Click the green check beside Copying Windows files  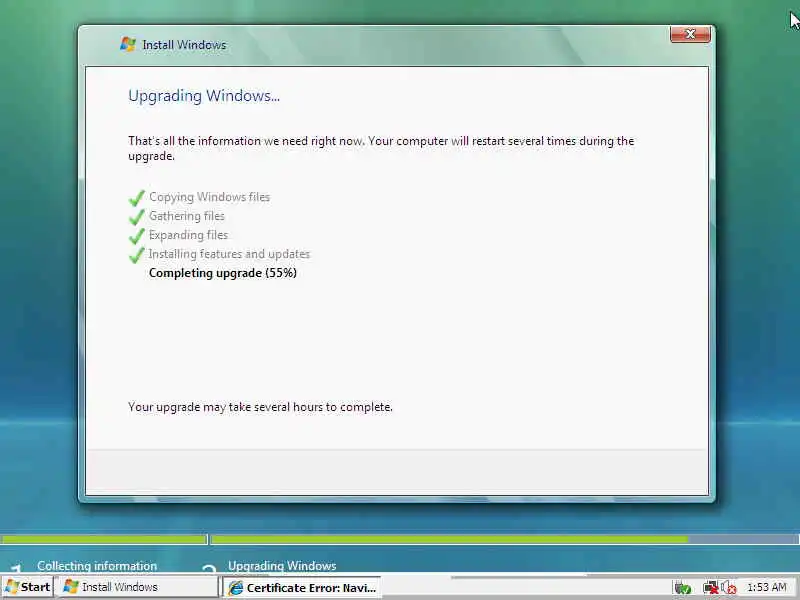tap(137, 197)
